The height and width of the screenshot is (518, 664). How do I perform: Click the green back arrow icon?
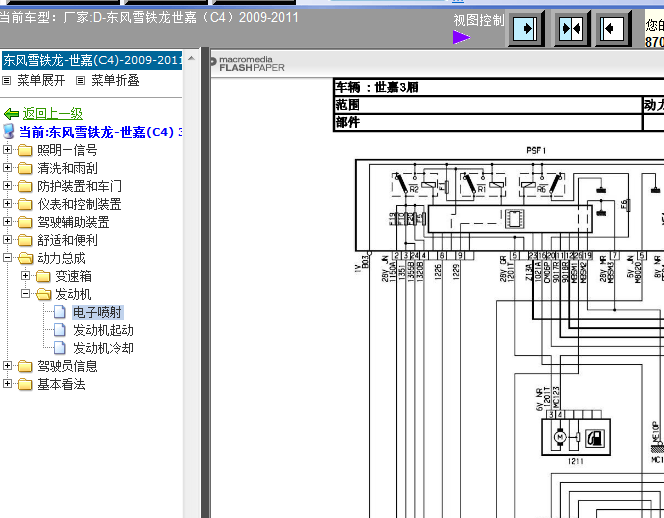[11, 114]
